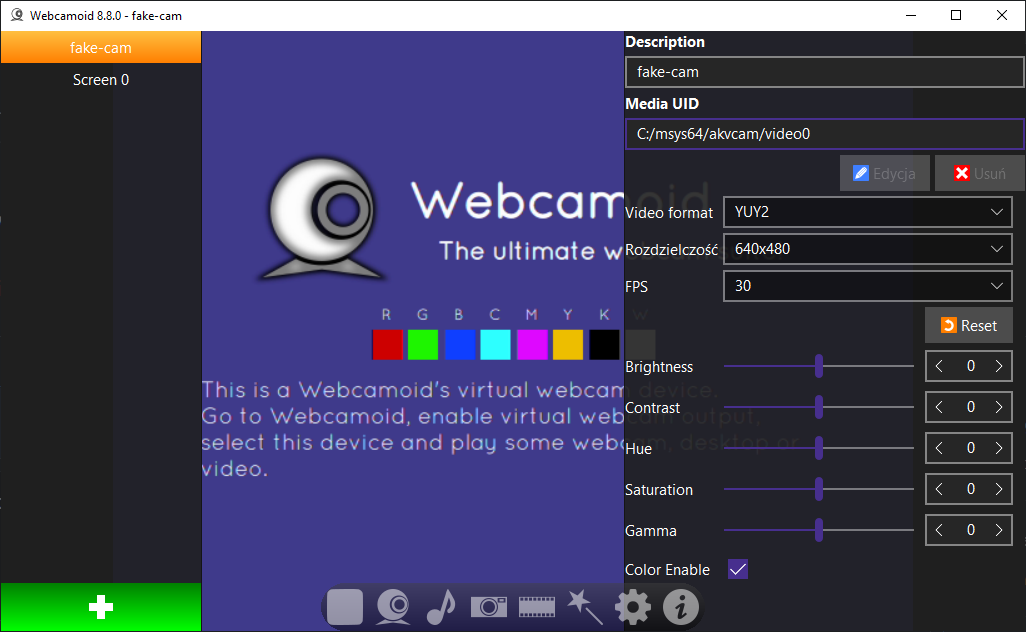Click the Media UID input field
Viewport: 1026px width, 632px height.
click(x=824, y=134)
